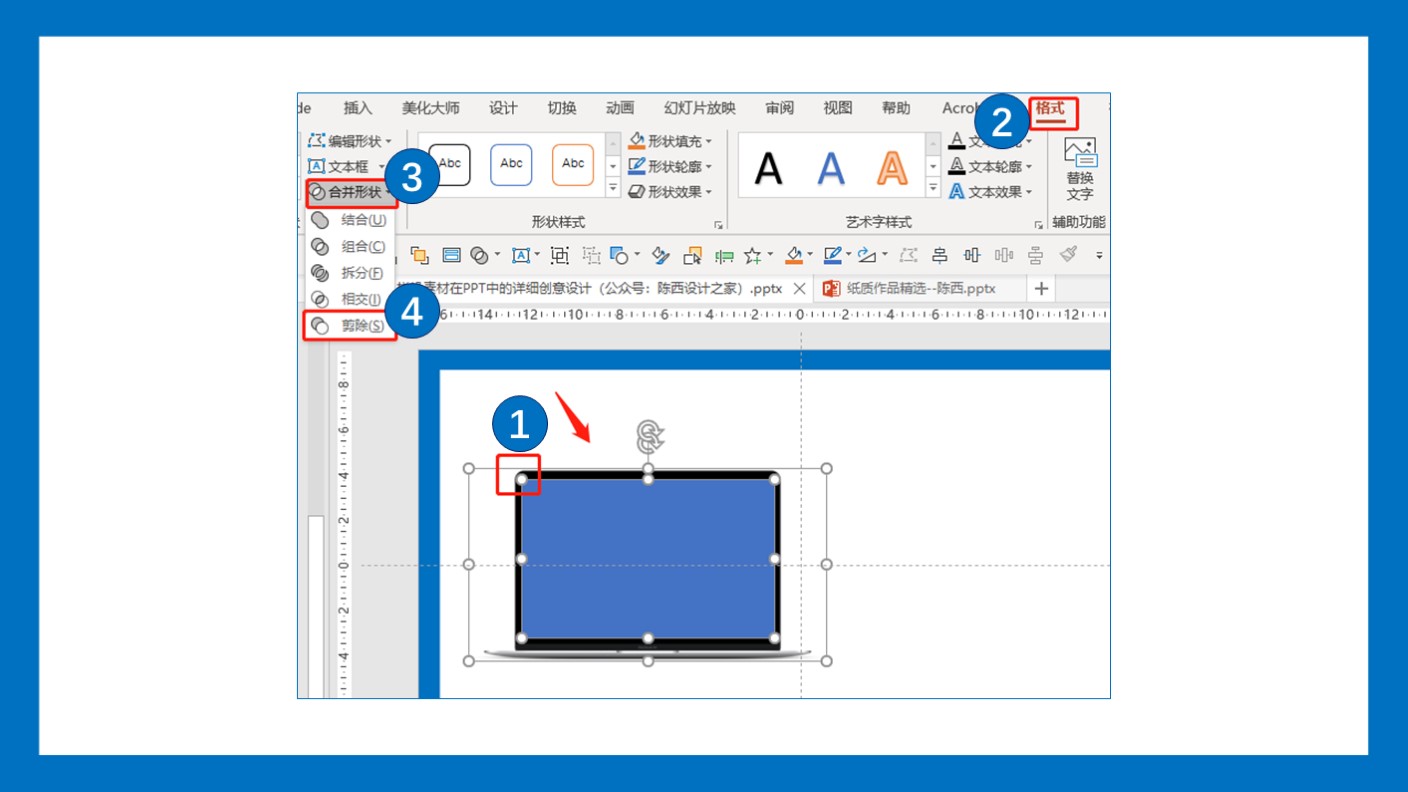Apply the orange outlined A WordArt style
The width and height of the screenshot is (1408, 792).
pyautogui.click(x=892, y=168)
